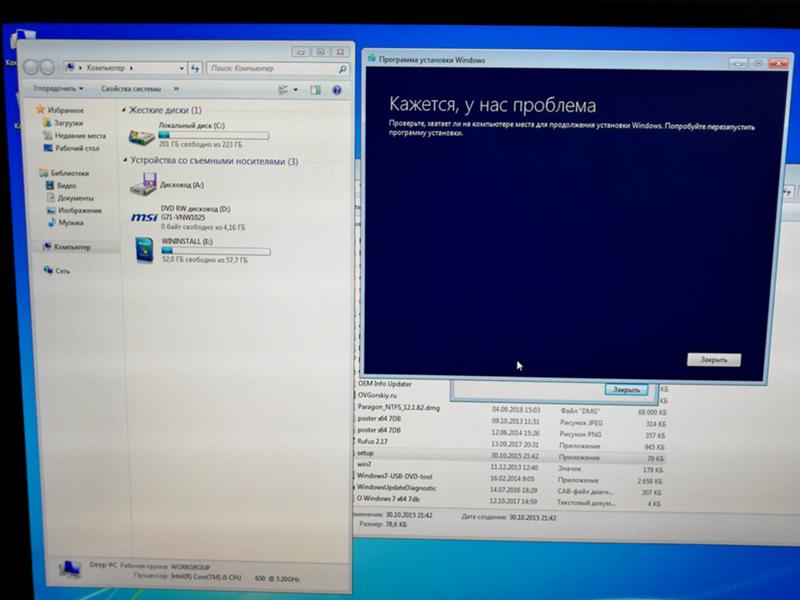Open the Упорядочить dropdown menu
Viewport: 800px width, 600px height.
coord(58,89)
